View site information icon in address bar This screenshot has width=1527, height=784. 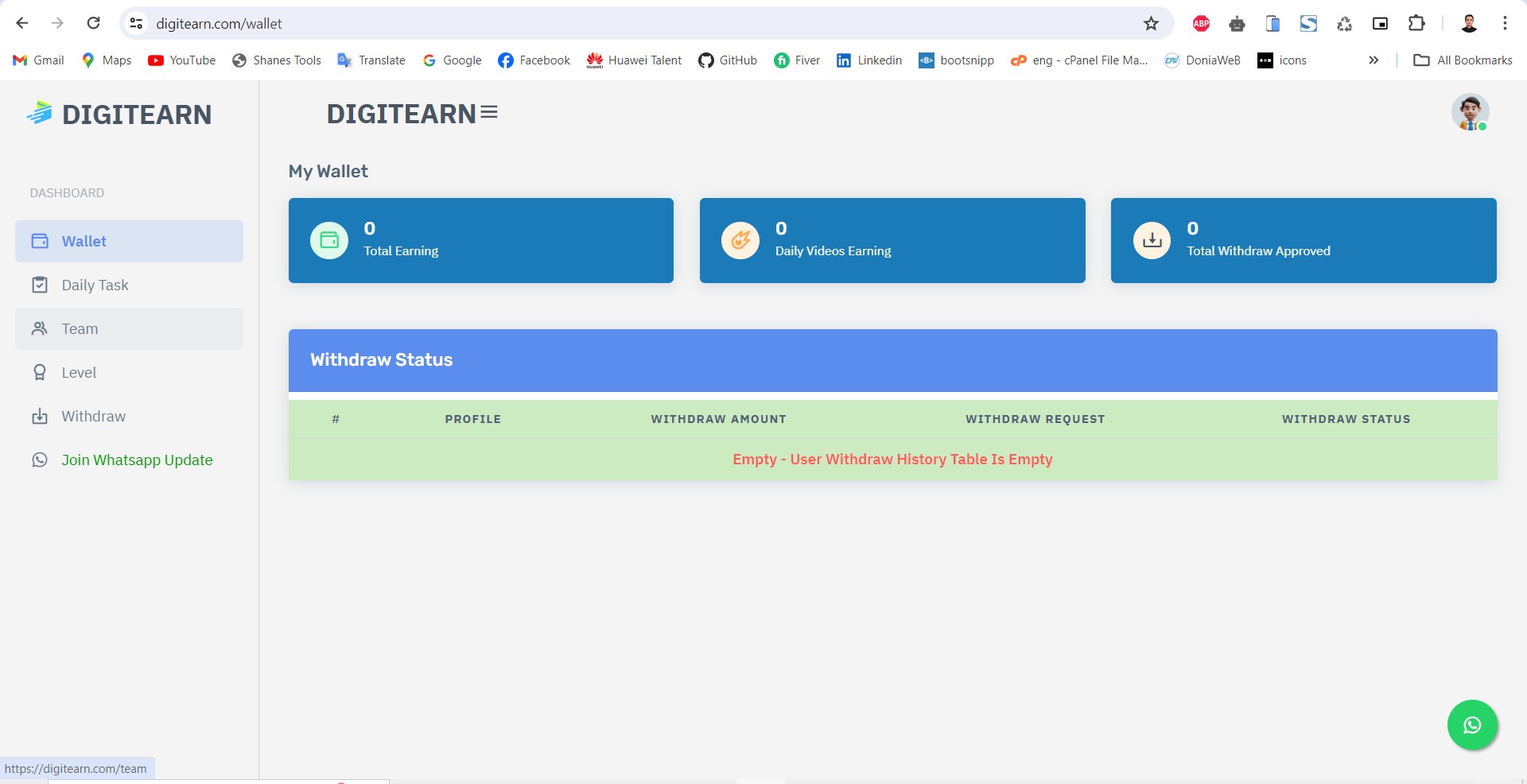(137, 24)
